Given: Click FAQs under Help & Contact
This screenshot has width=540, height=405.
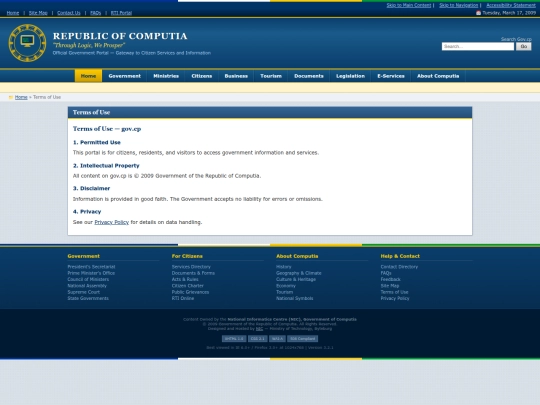Looking at the screenshot, I should (x=386, y=273).
